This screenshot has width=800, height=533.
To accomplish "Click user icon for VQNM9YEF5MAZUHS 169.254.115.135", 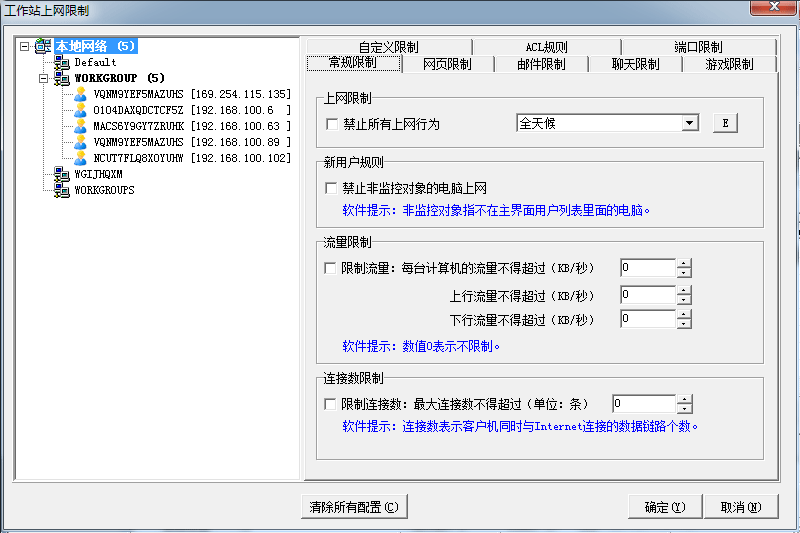I will coord(80,94).
